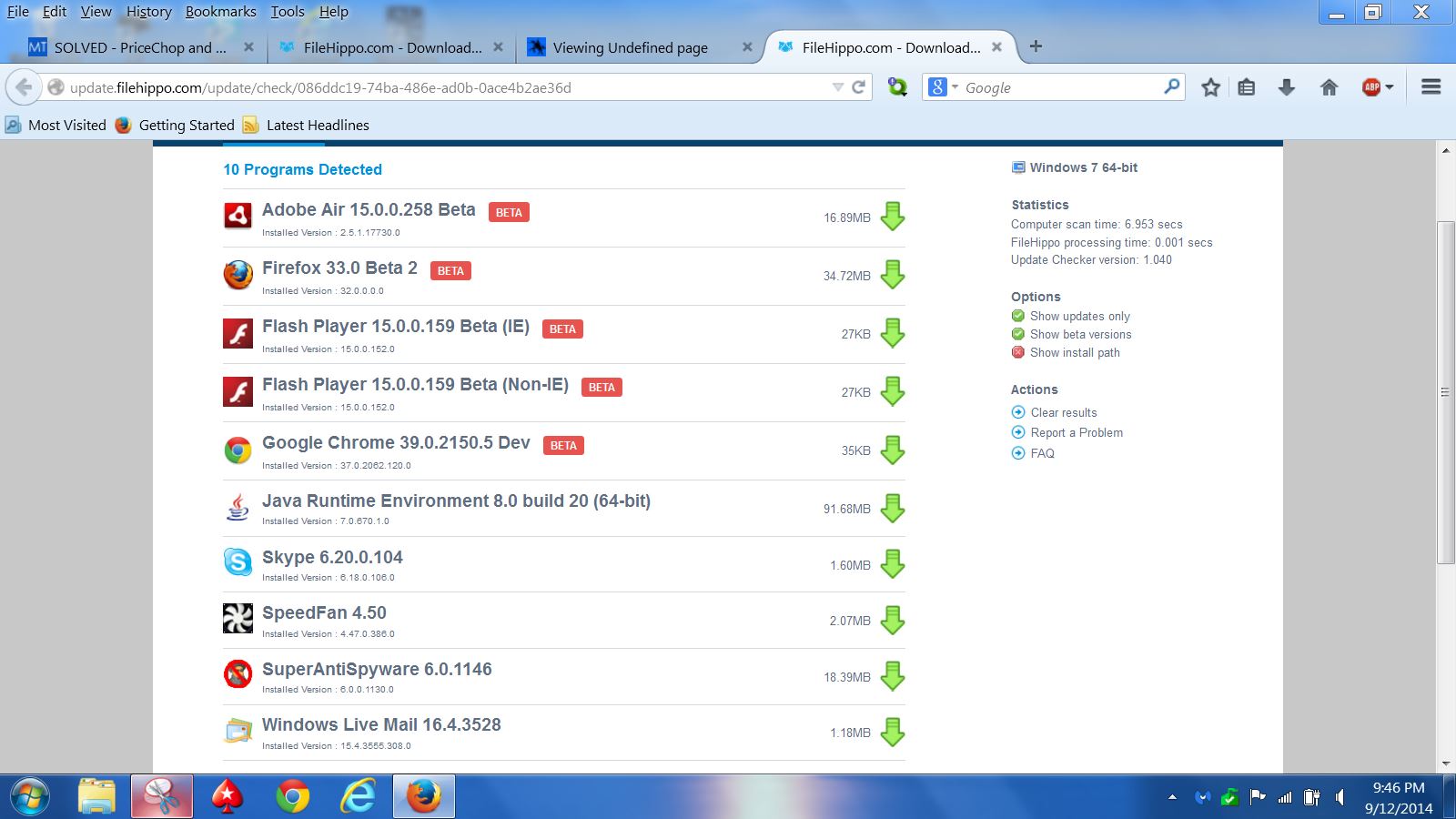
Task: Open Google Chrome 39.0.2150.5 Dev title link
Action: click(396, 442)
